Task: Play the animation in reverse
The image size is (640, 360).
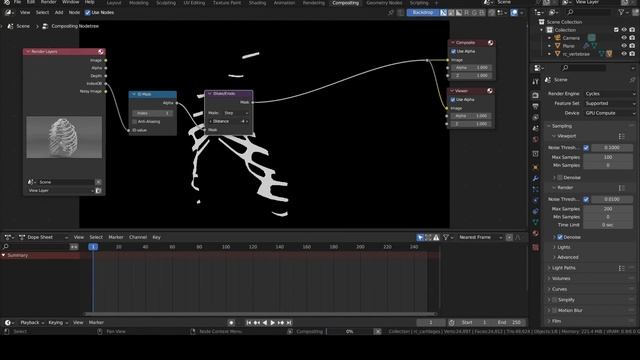Action: tap(264, 322)
